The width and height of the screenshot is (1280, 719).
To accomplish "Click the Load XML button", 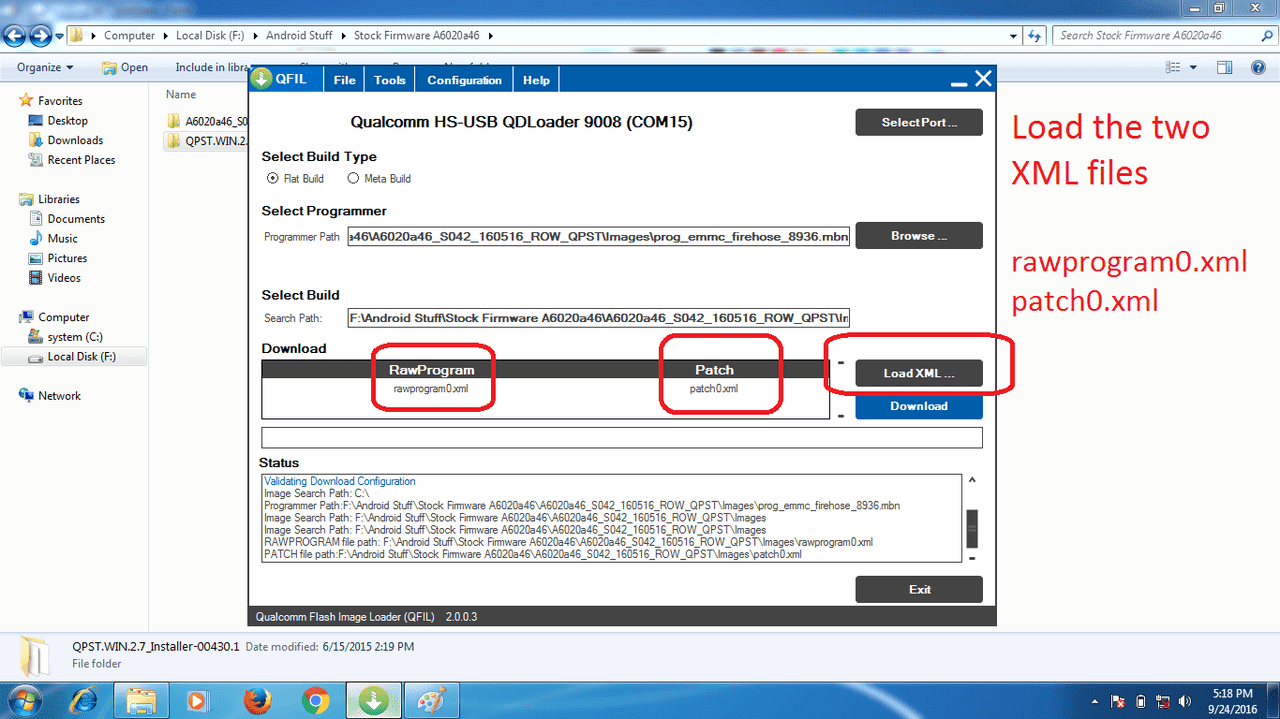I will coord(919,373).
